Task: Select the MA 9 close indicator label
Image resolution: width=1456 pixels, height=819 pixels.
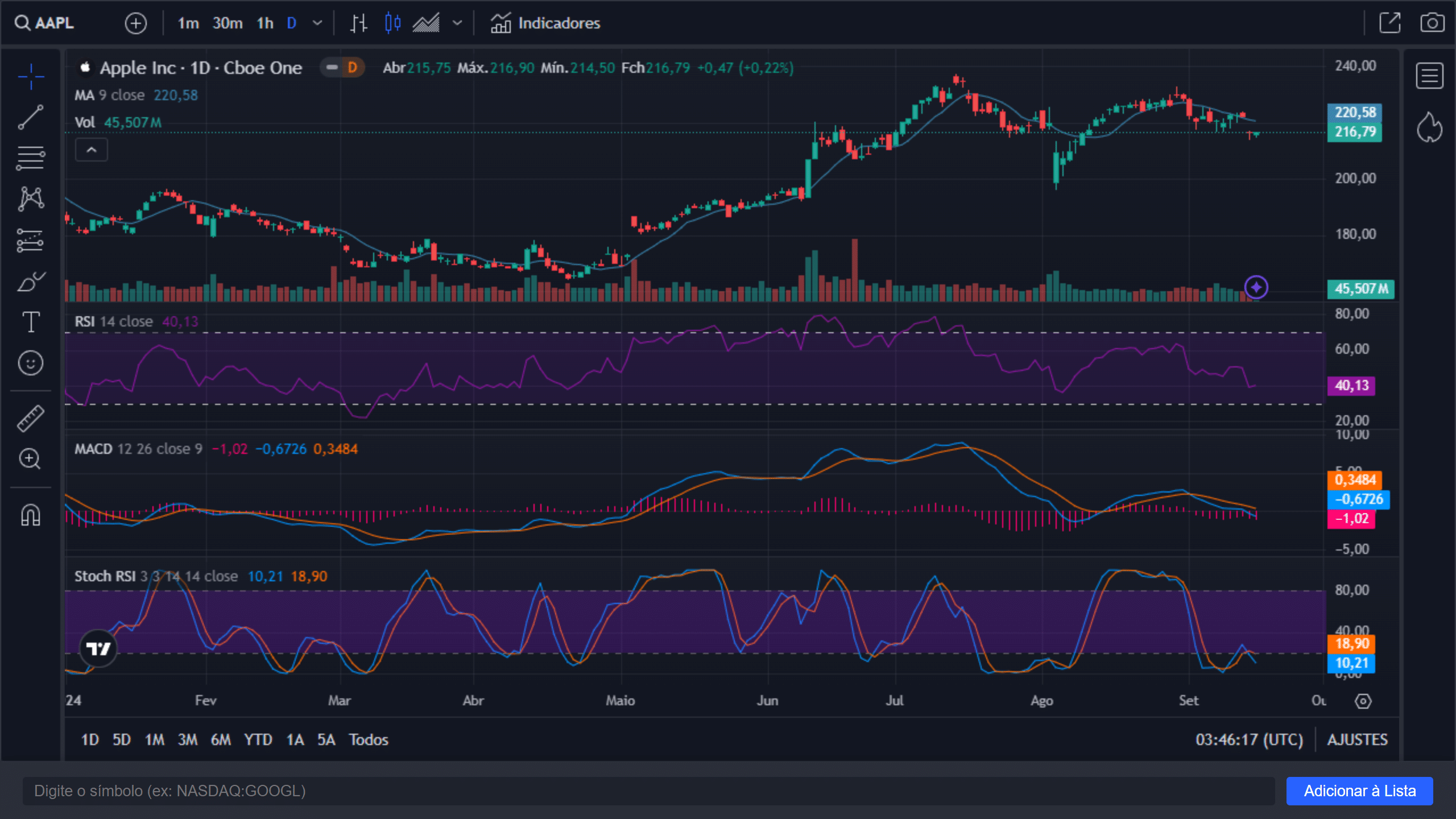Action: click(110, 96)
